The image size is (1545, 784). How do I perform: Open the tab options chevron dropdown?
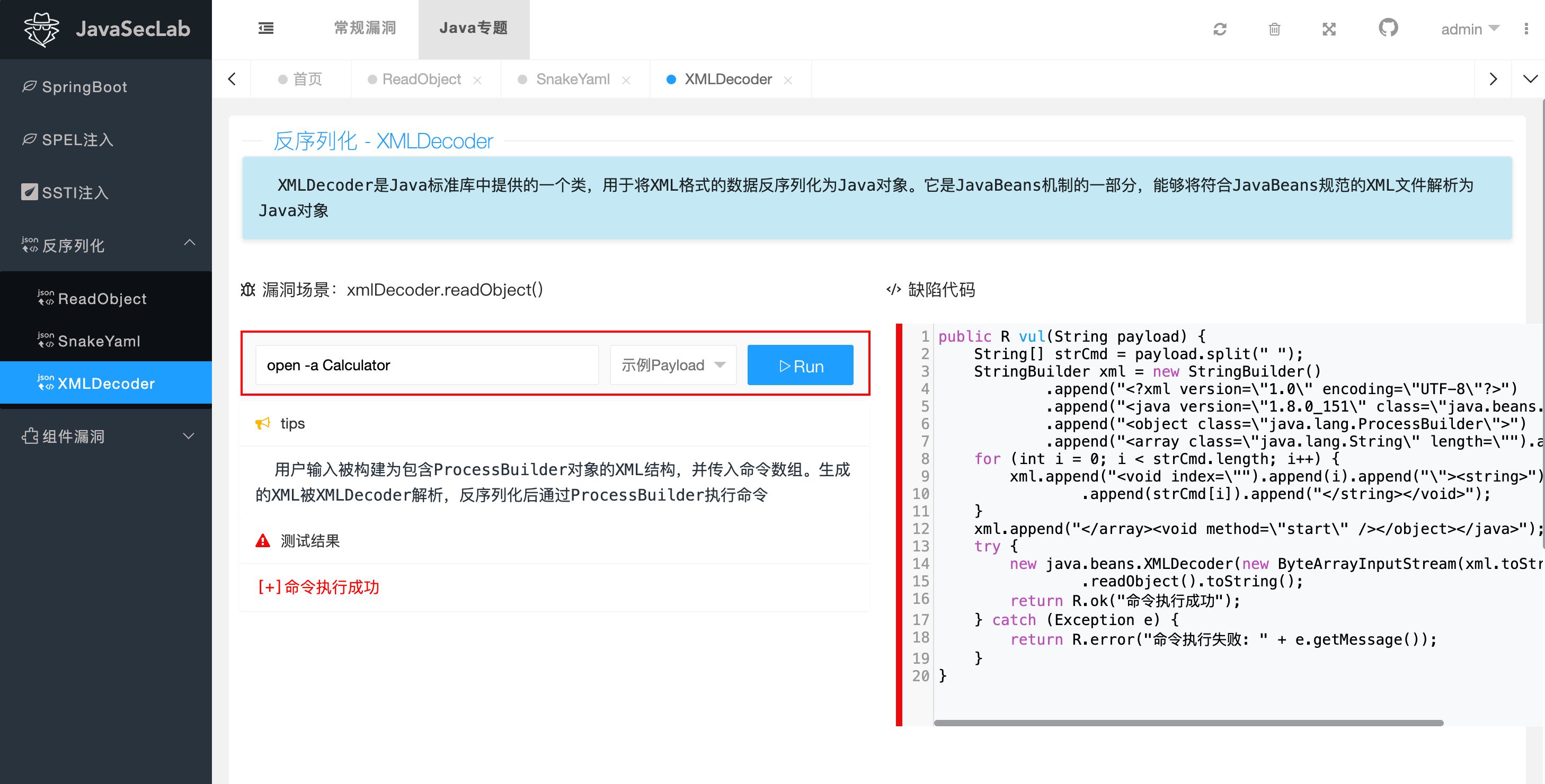tap(1530, 78)
